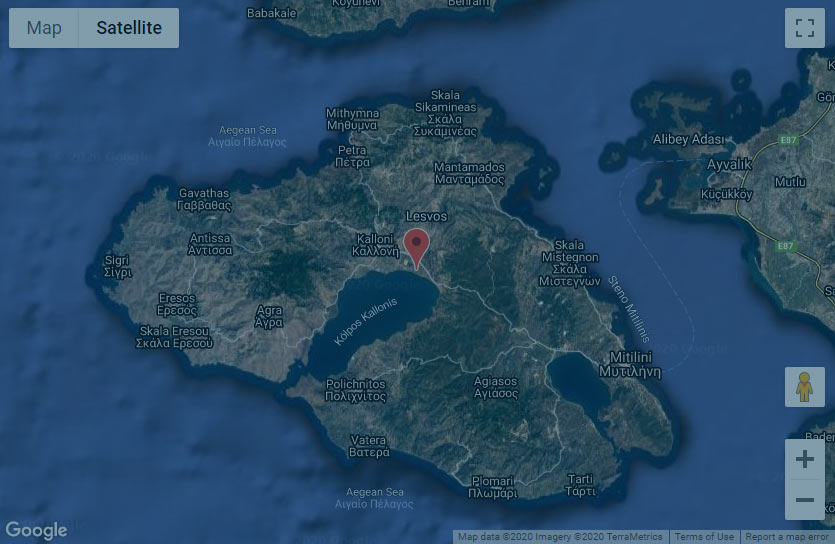
Task: Click the southern Aegean Sea label
Action: pos(374,498)
